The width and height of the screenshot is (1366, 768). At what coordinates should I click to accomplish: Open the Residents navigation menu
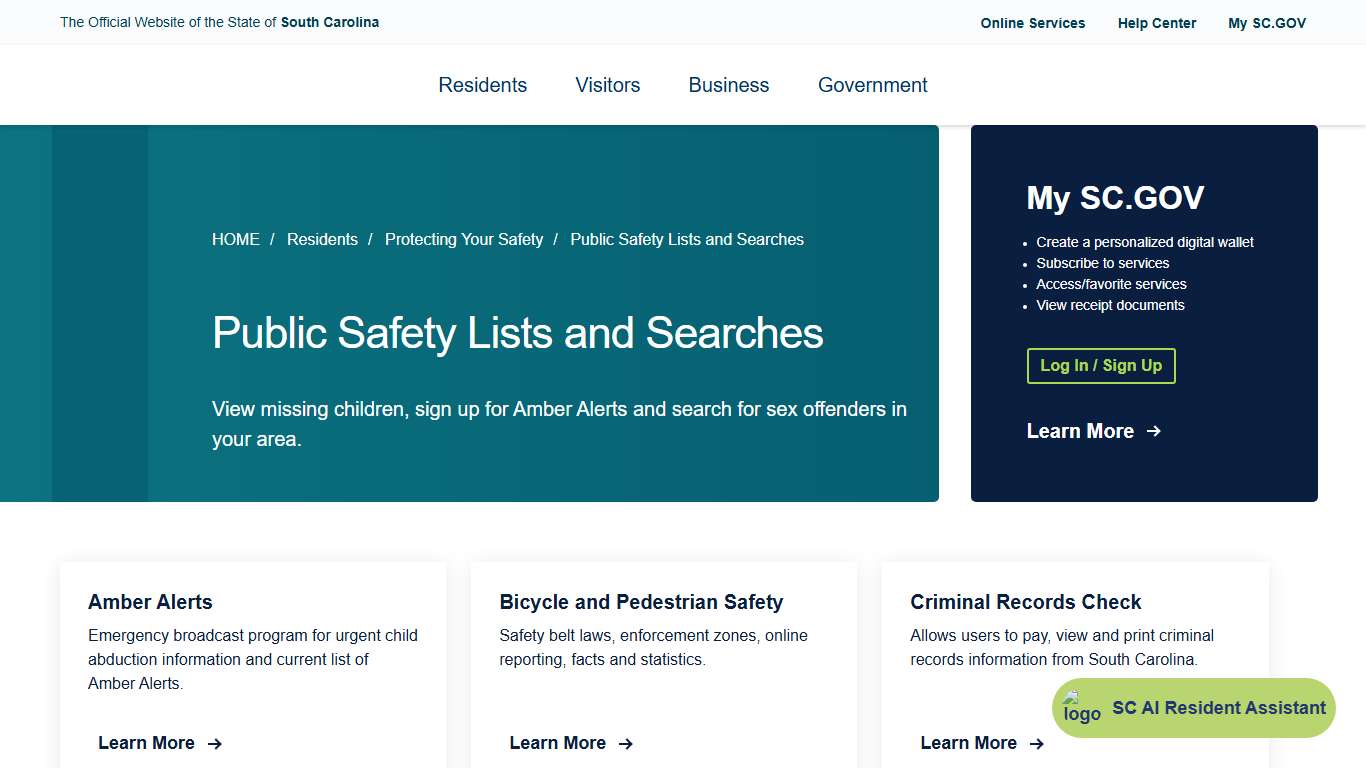[x=482, y=85]
